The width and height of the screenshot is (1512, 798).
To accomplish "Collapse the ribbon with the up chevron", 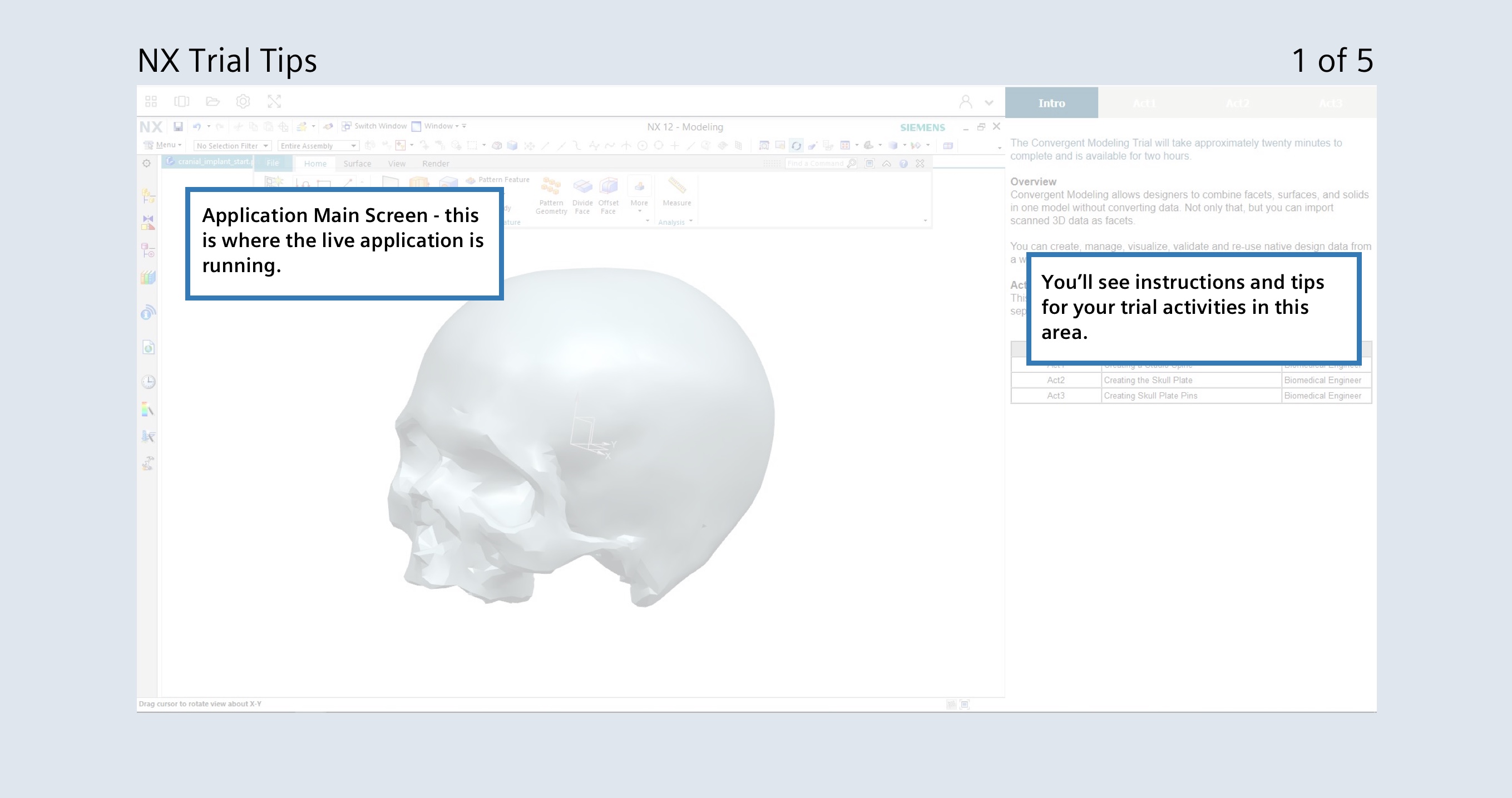I will click(887, 164).
